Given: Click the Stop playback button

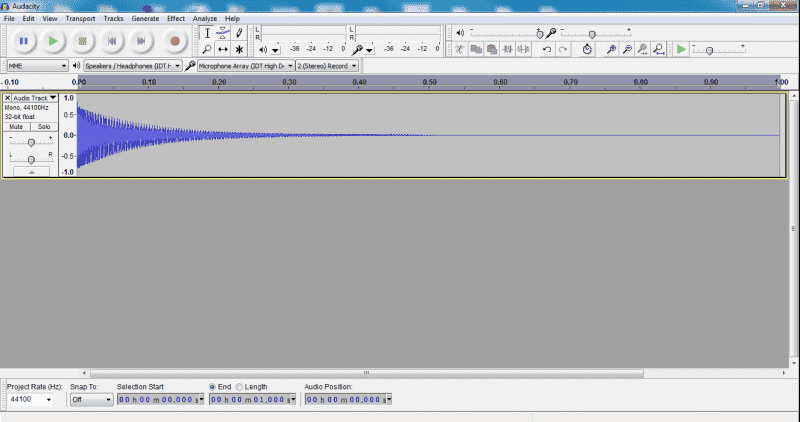Looking at the screenshot, I should [x=83, y=41].
